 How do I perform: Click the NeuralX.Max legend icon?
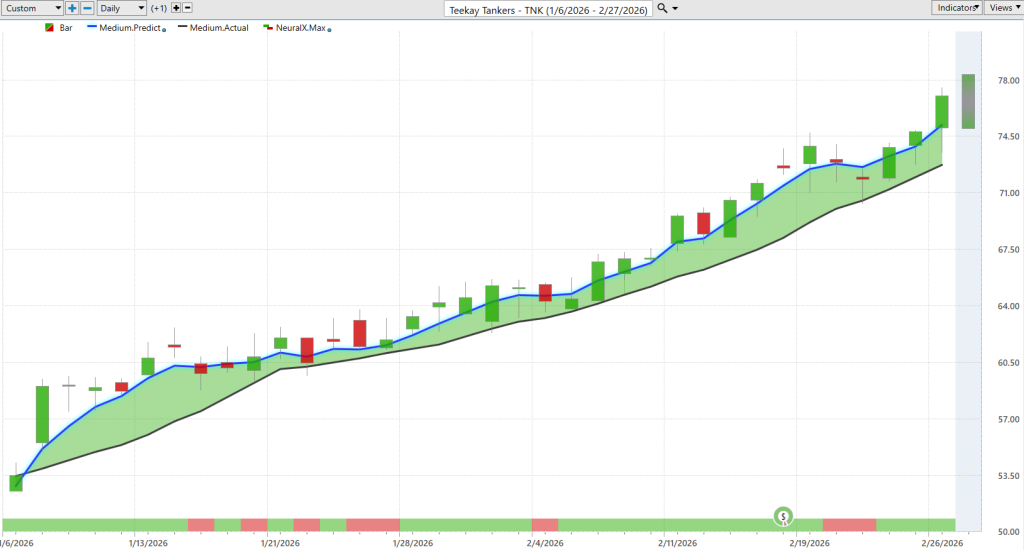coord(268,27)
